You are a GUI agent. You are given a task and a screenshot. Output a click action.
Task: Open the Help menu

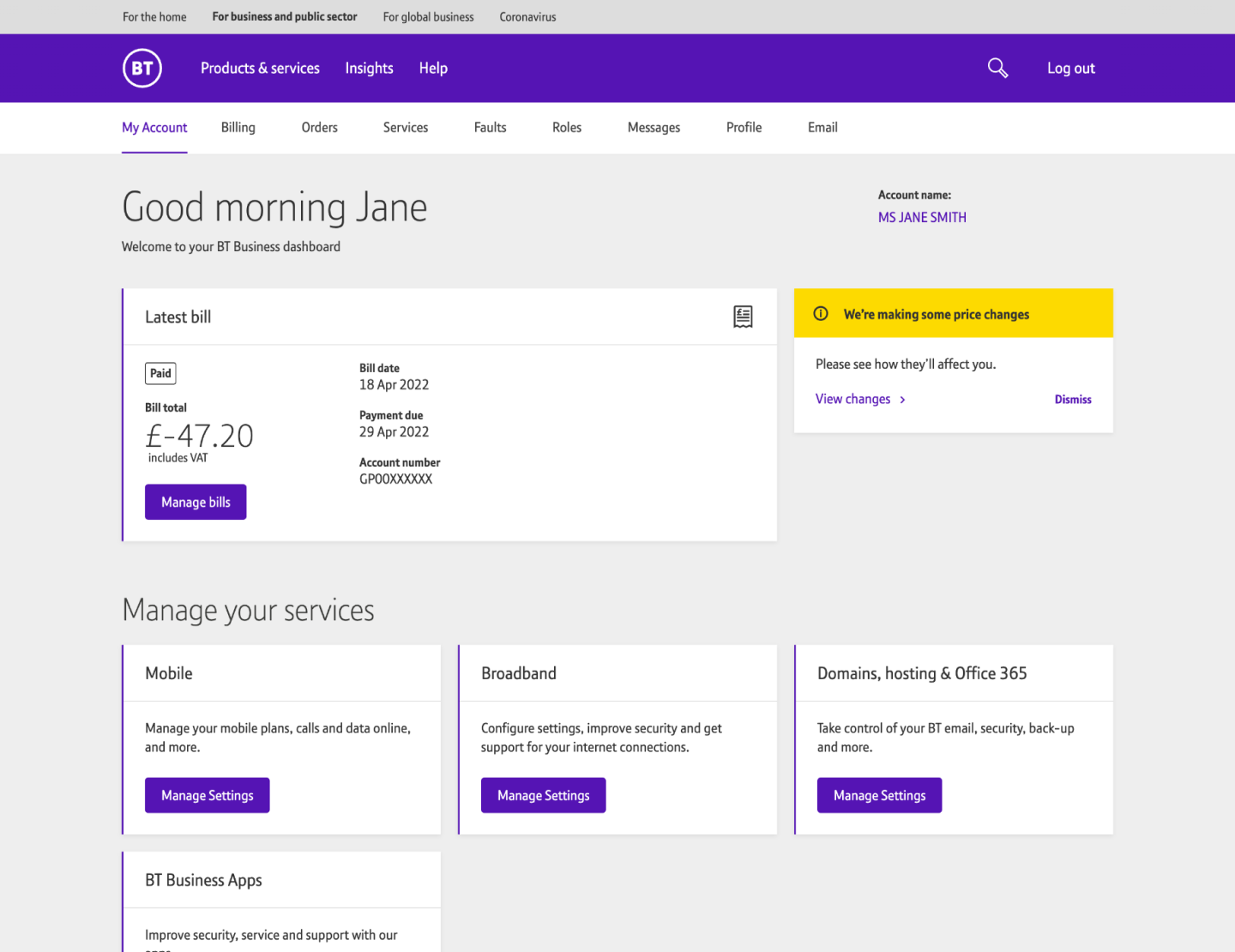coord(433,68)
